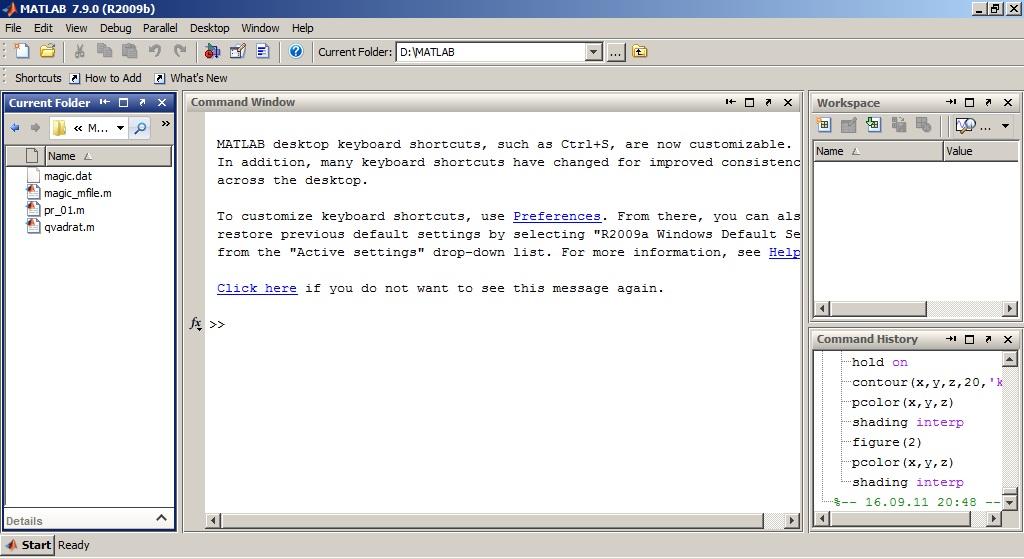Click the Delete variable icon in Workspace

pyautogui.click(x=923, y=124)
